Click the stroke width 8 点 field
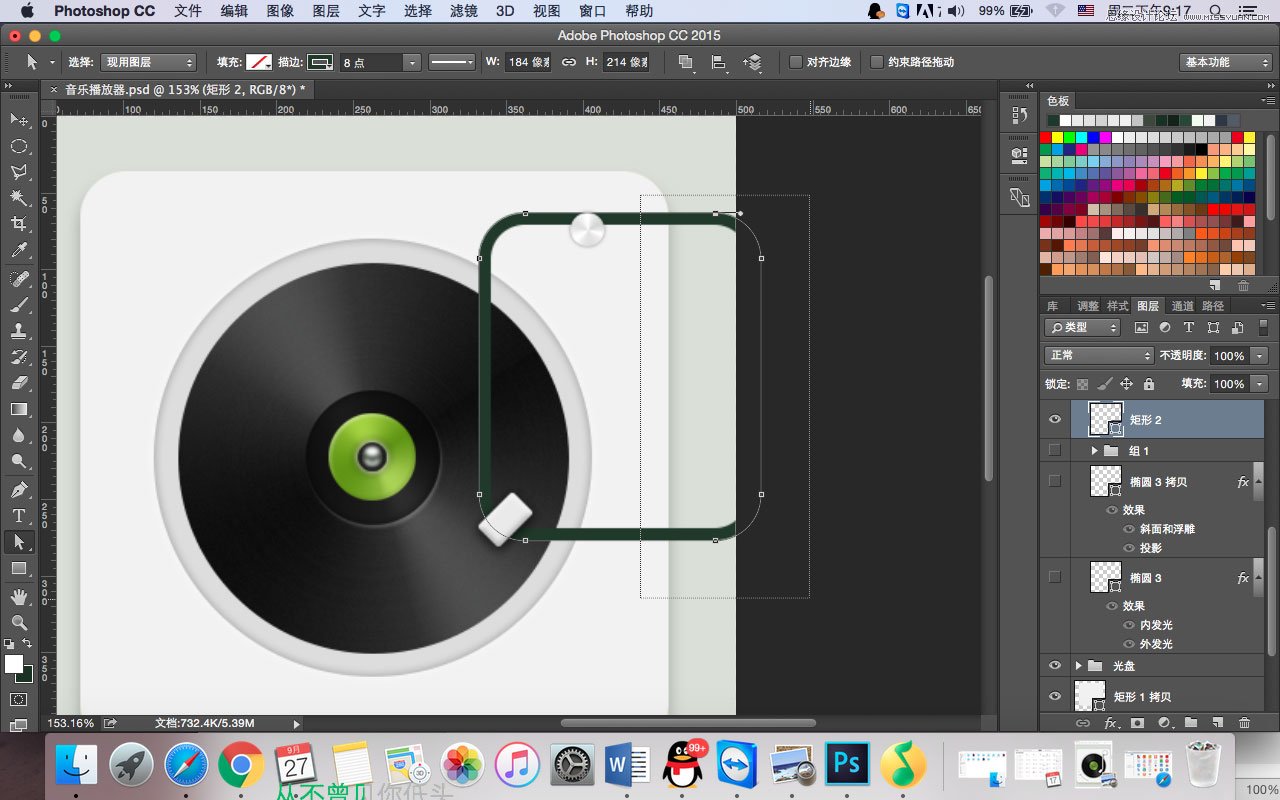Viewport: 1280px width, 800px height. pos(370,62)
